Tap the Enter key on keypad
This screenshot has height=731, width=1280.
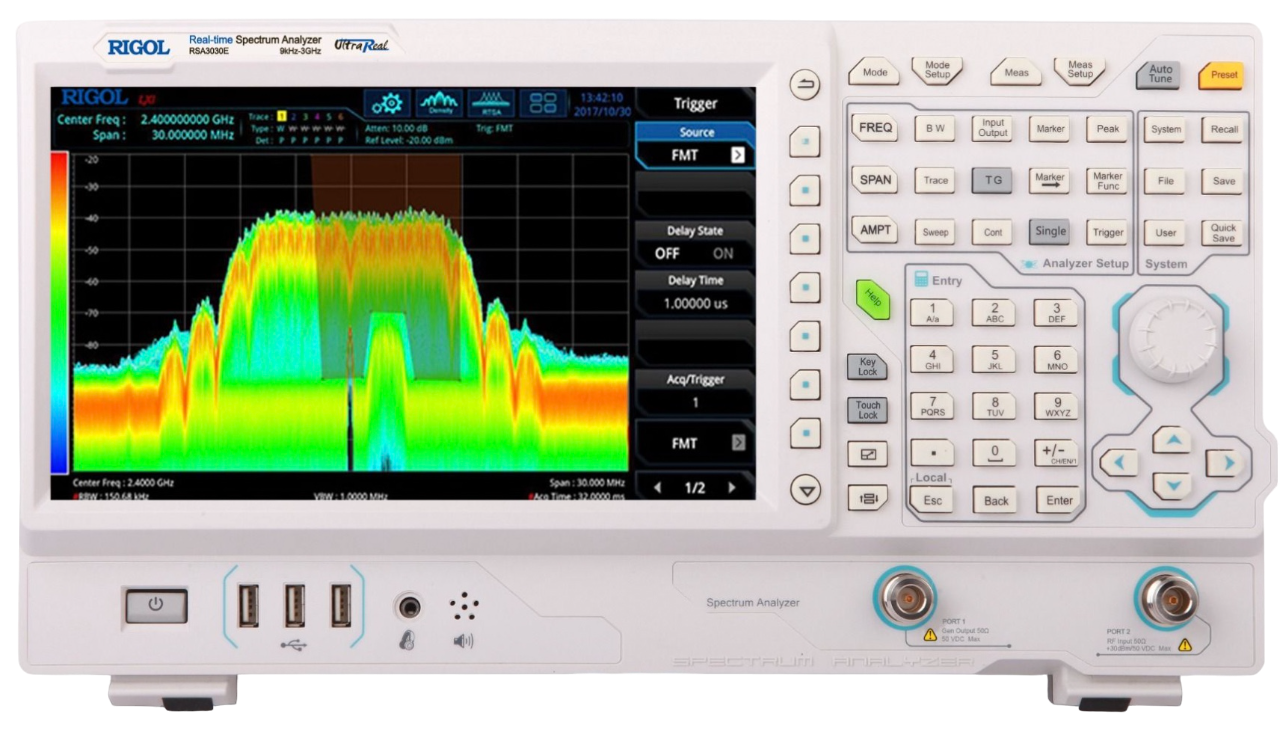coord(1058,500)
